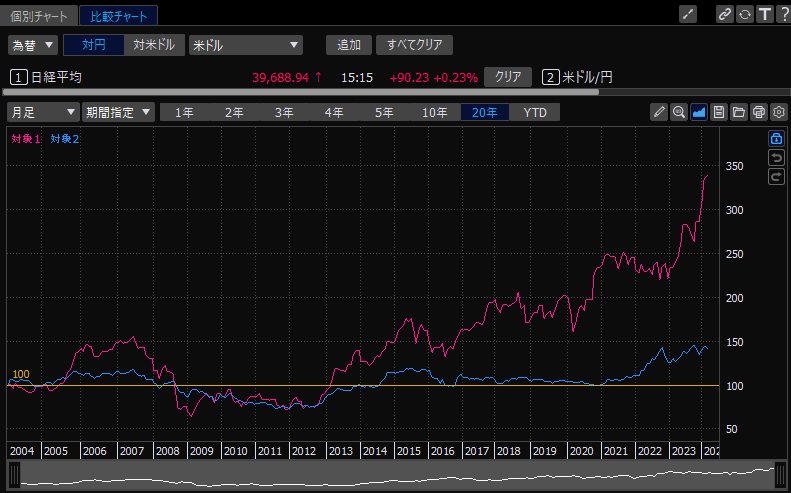Set the period to 10年
Screen dimensions: 791x493
[x=434, y=112]
